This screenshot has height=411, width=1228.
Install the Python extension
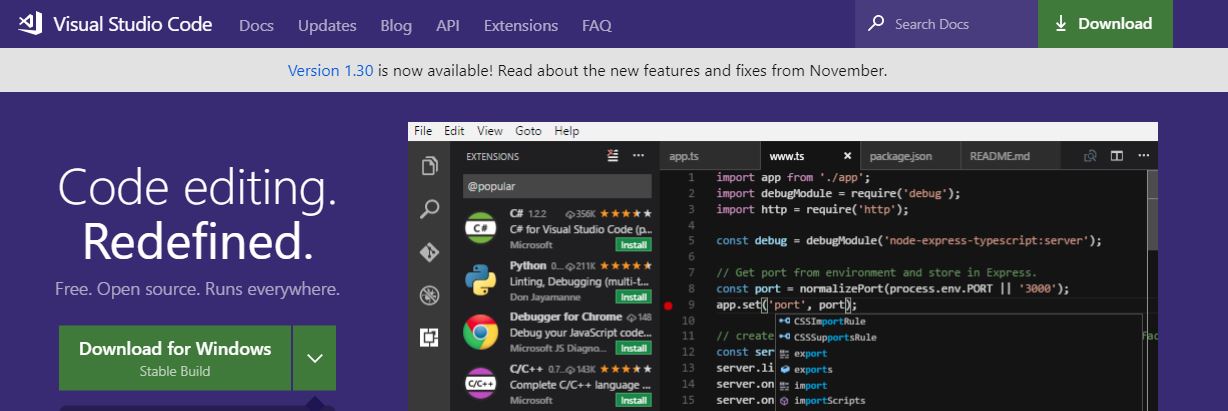click(634, 297)
